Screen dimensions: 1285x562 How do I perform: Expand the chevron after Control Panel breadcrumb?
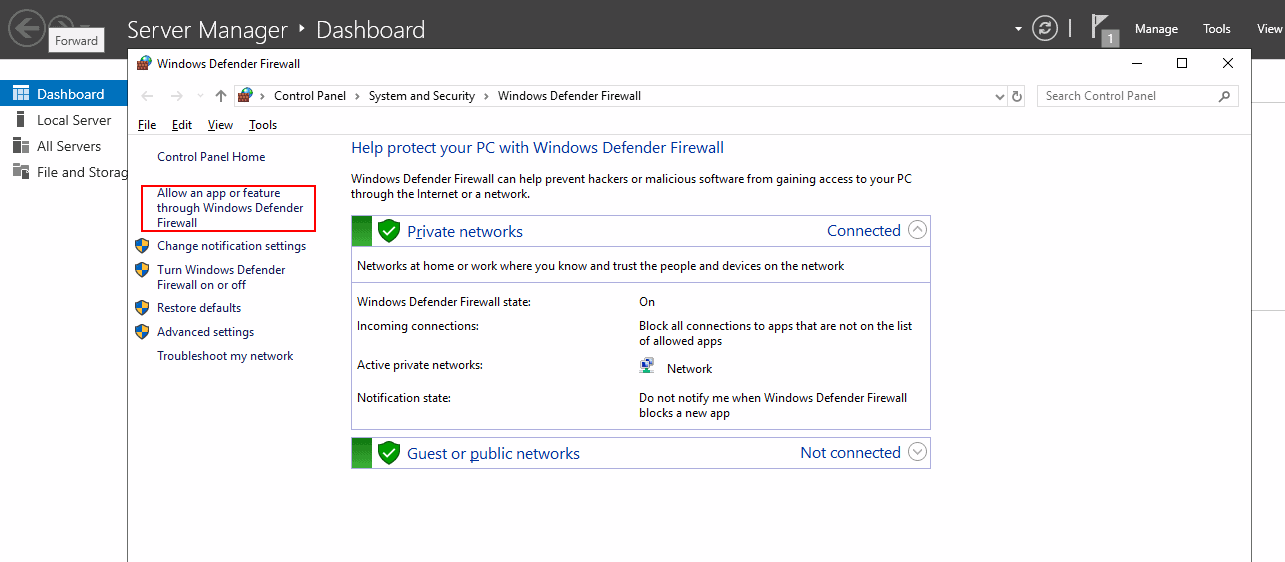coord(358,96)
